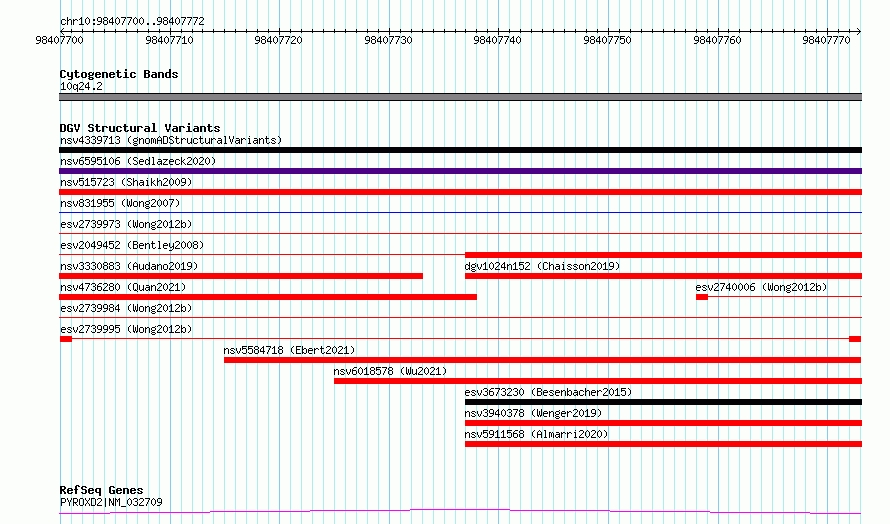Open variant esv3673230 (Besenbacher2015) label
The image size is (890, 524).
click(548, 392)
